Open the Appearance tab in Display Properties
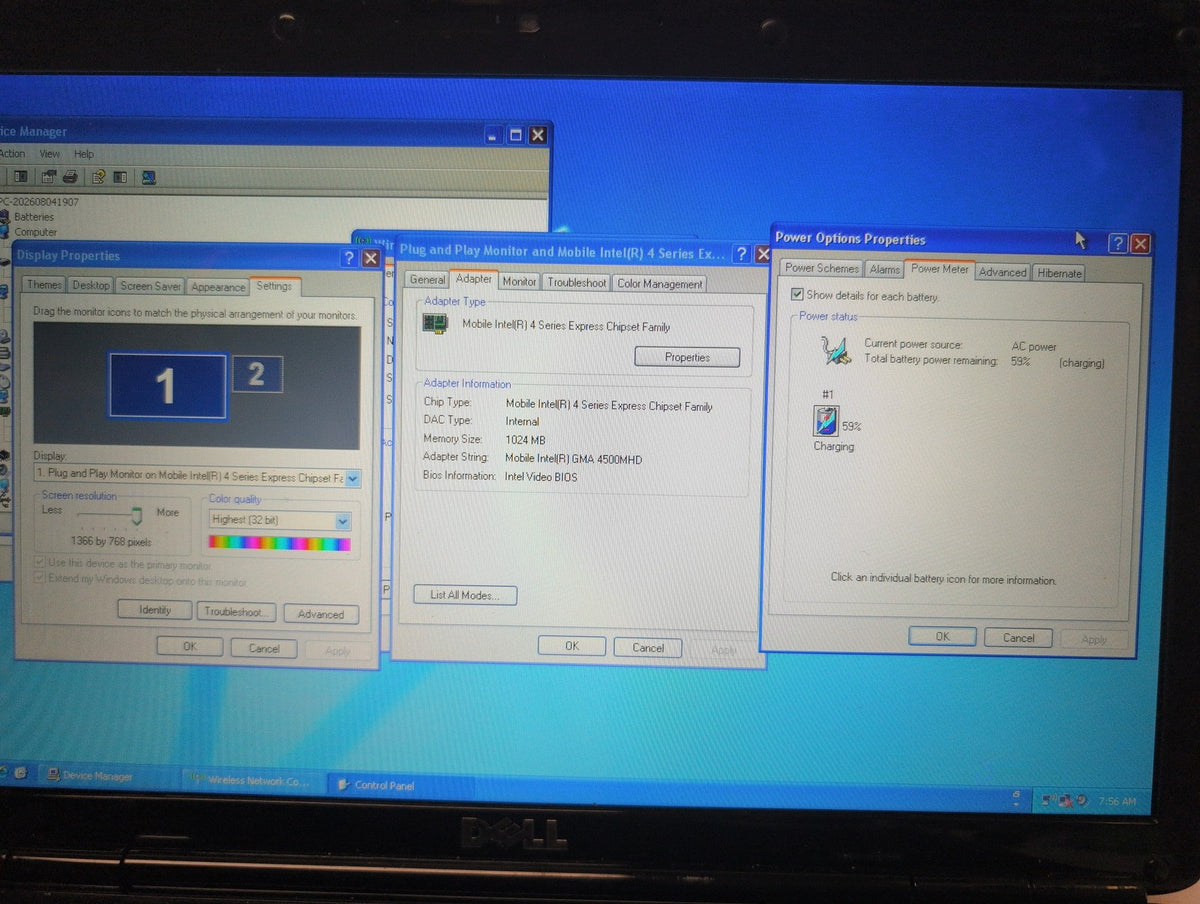Viewport: 1200px width, 904px height. click(218, 287)
